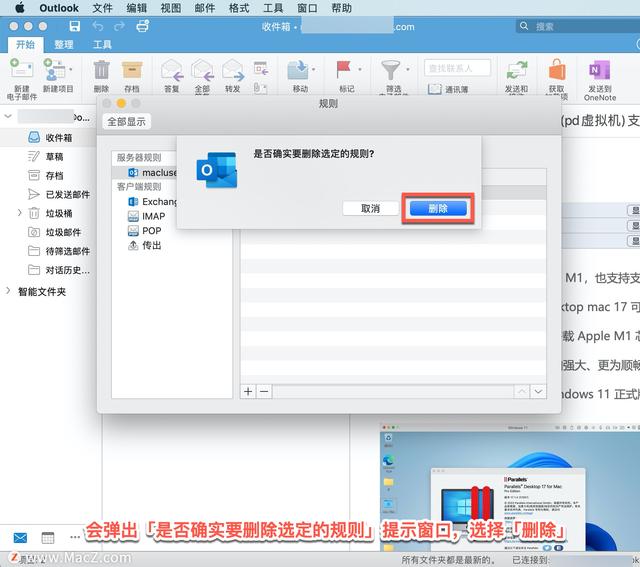Collapse the account folder list chevron
640x567 pixels.
point(8,116)
